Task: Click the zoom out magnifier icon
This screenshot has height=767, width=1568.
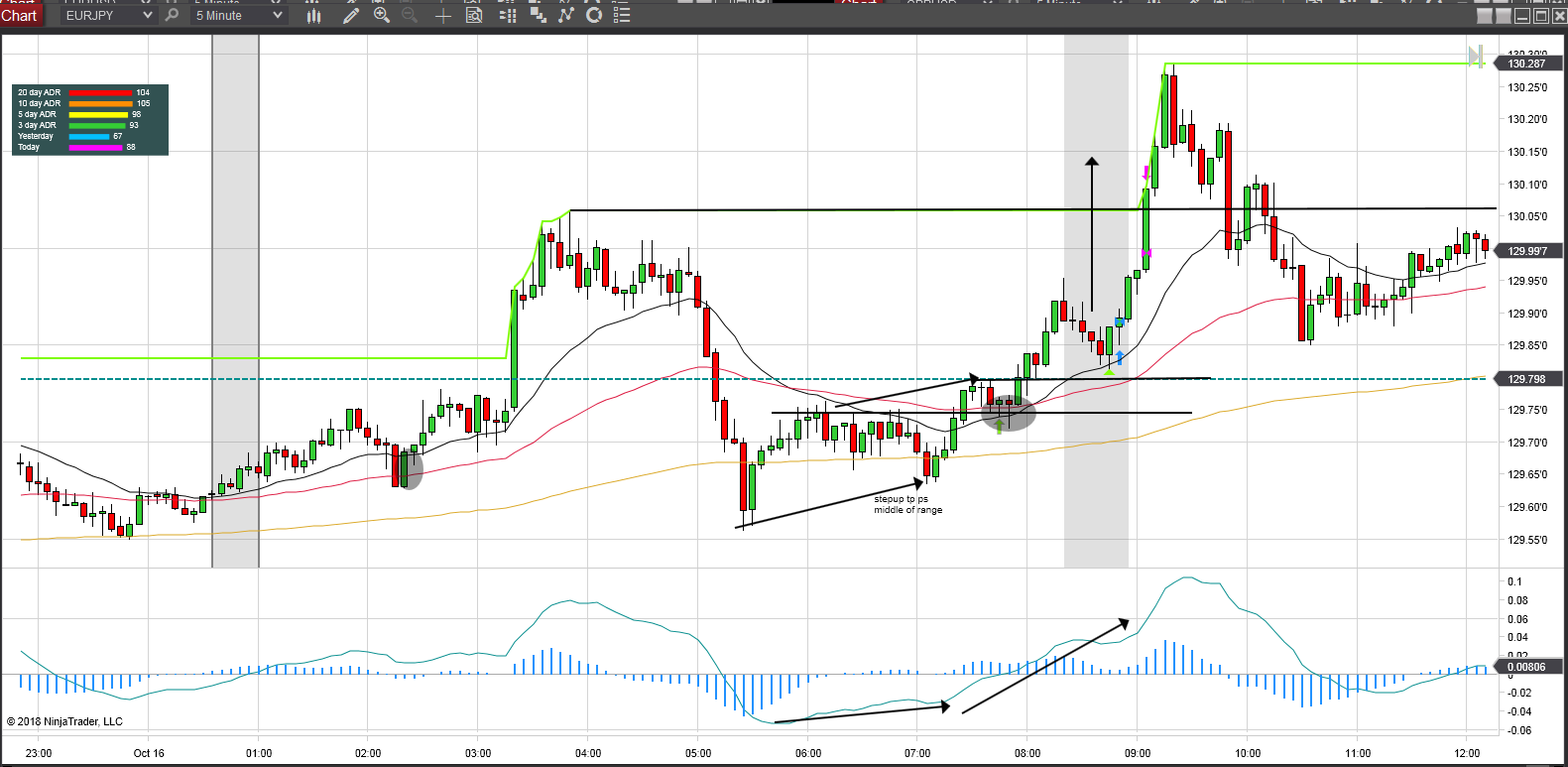Action: pos(410,15)
